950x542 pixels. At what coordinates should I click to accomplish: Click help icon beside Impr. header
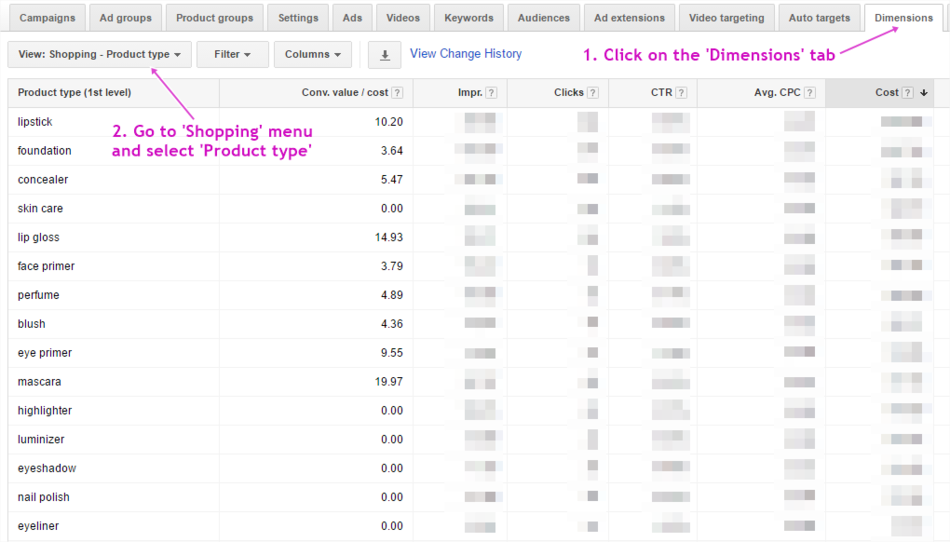coord(491,93)
